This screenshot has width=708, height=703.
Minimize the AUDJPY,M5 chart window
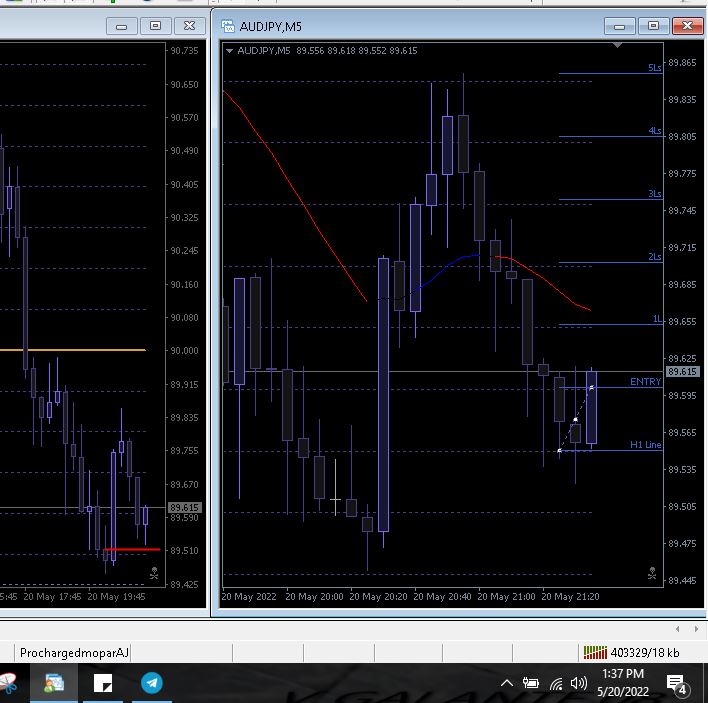click(621, 26)
